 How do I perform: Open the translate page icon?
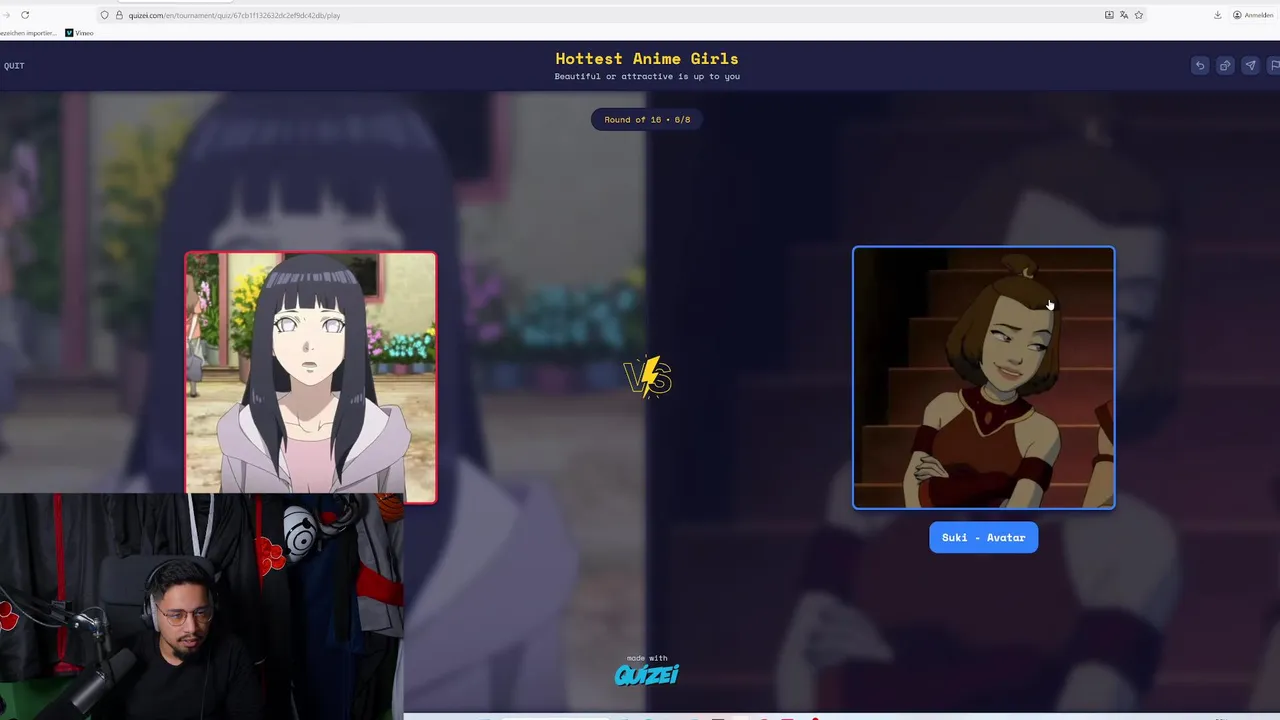click(x=1124, y=15)
